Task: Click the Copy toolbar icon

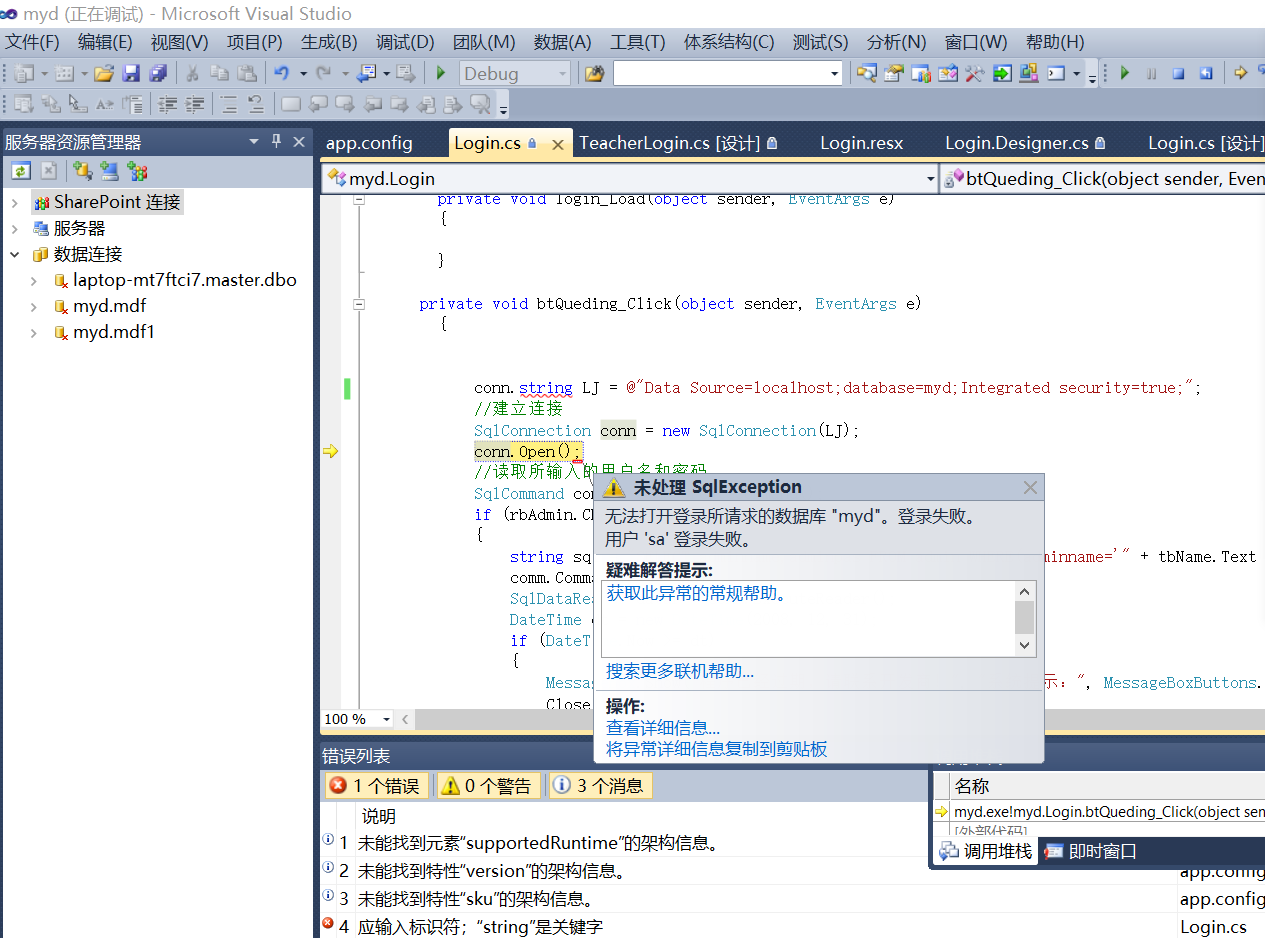Action: click(219, 73)
